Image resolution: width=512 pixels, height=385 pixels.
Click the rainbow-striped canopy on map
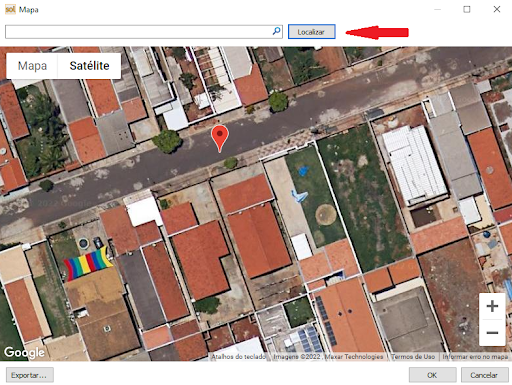[88, 264]
